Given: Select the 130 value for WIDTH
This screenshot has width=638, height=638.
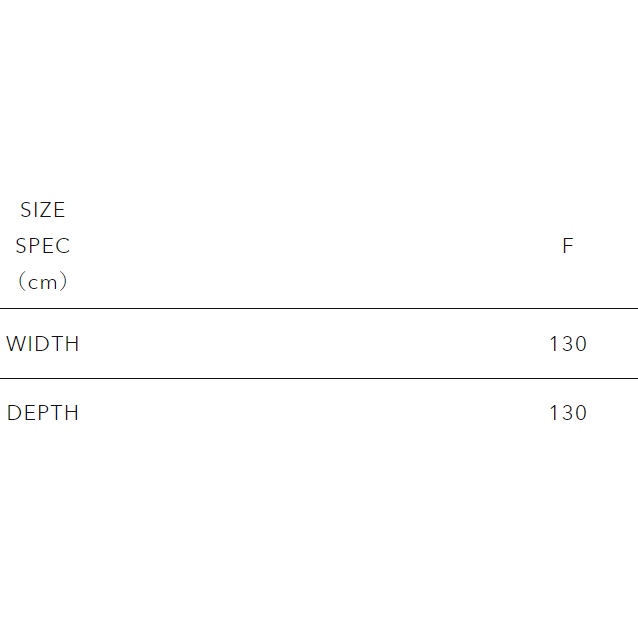Looking at the screenshot, I should [x=567, y=344].
